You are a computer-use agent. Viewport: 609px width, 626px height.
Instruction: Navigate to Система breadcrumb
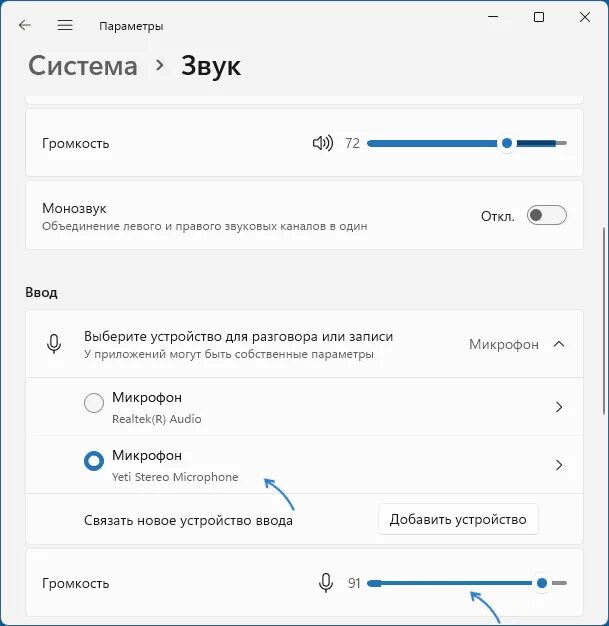[x=83, y=66]
